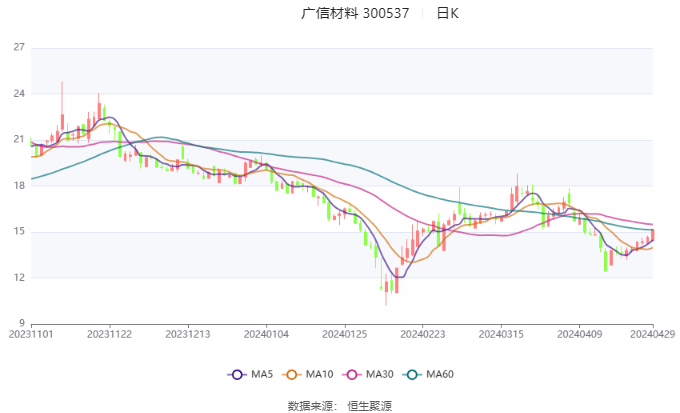
Task: Click the 9 price axis label
Action: coord(22,323)
